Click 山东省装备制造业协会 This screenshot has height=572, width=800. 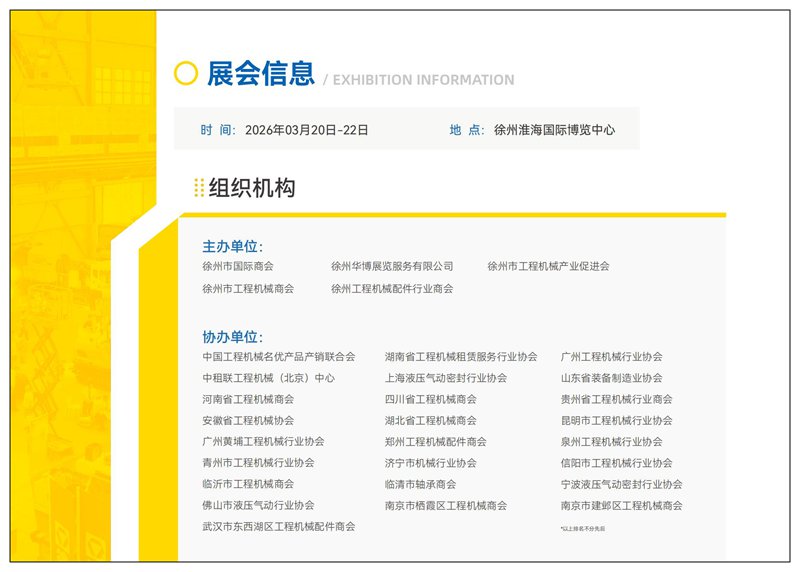[611, 378]
